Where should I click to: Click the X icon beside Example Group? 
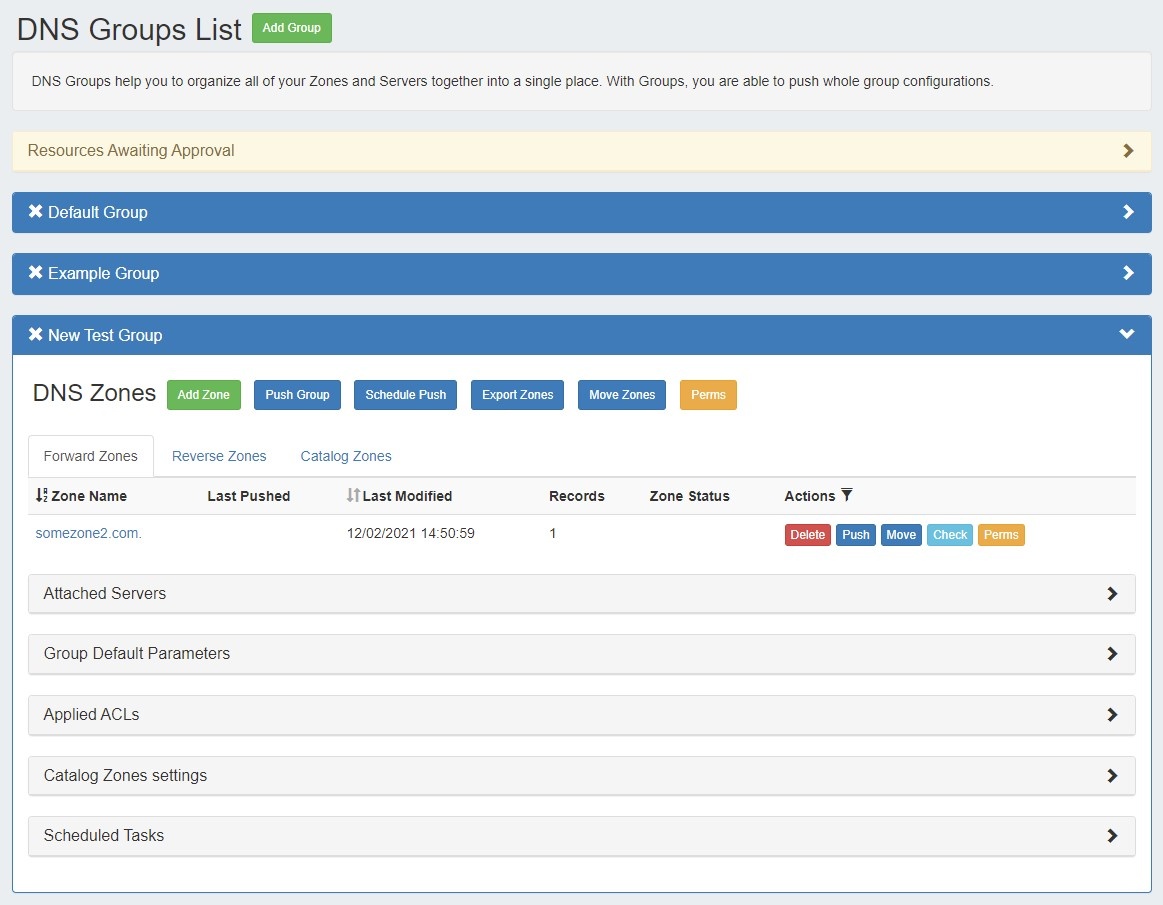[x=36, y=273]
